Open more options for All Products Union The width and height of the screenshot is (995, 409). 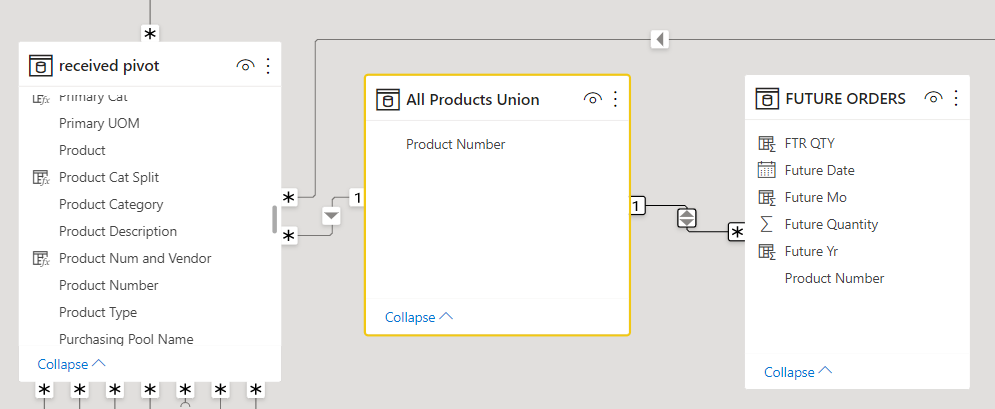pyautogui.click(x=614, y=99)
